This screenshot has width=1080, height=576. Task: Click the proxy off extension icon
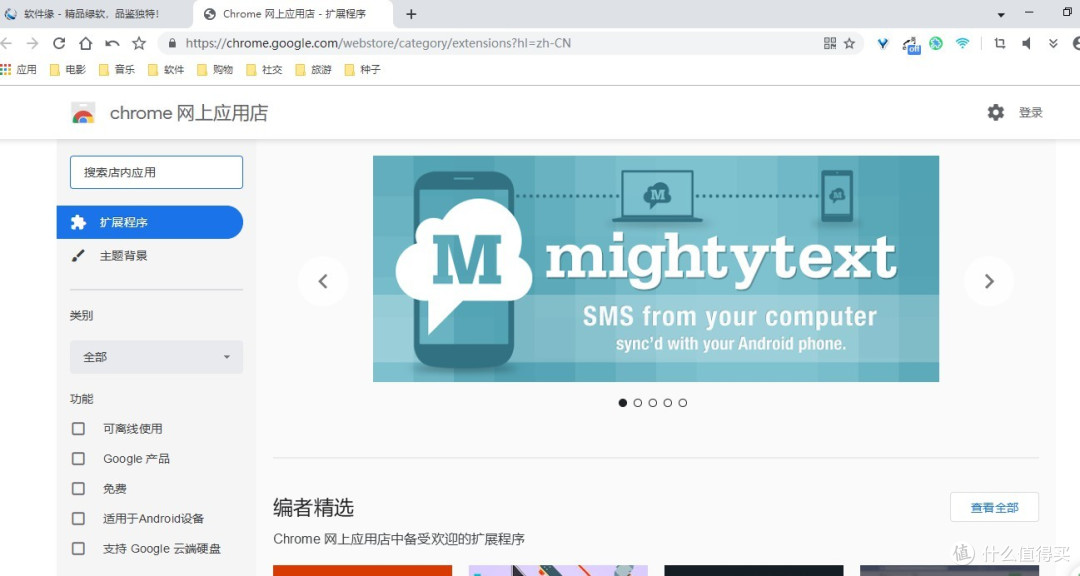(911, 45)
